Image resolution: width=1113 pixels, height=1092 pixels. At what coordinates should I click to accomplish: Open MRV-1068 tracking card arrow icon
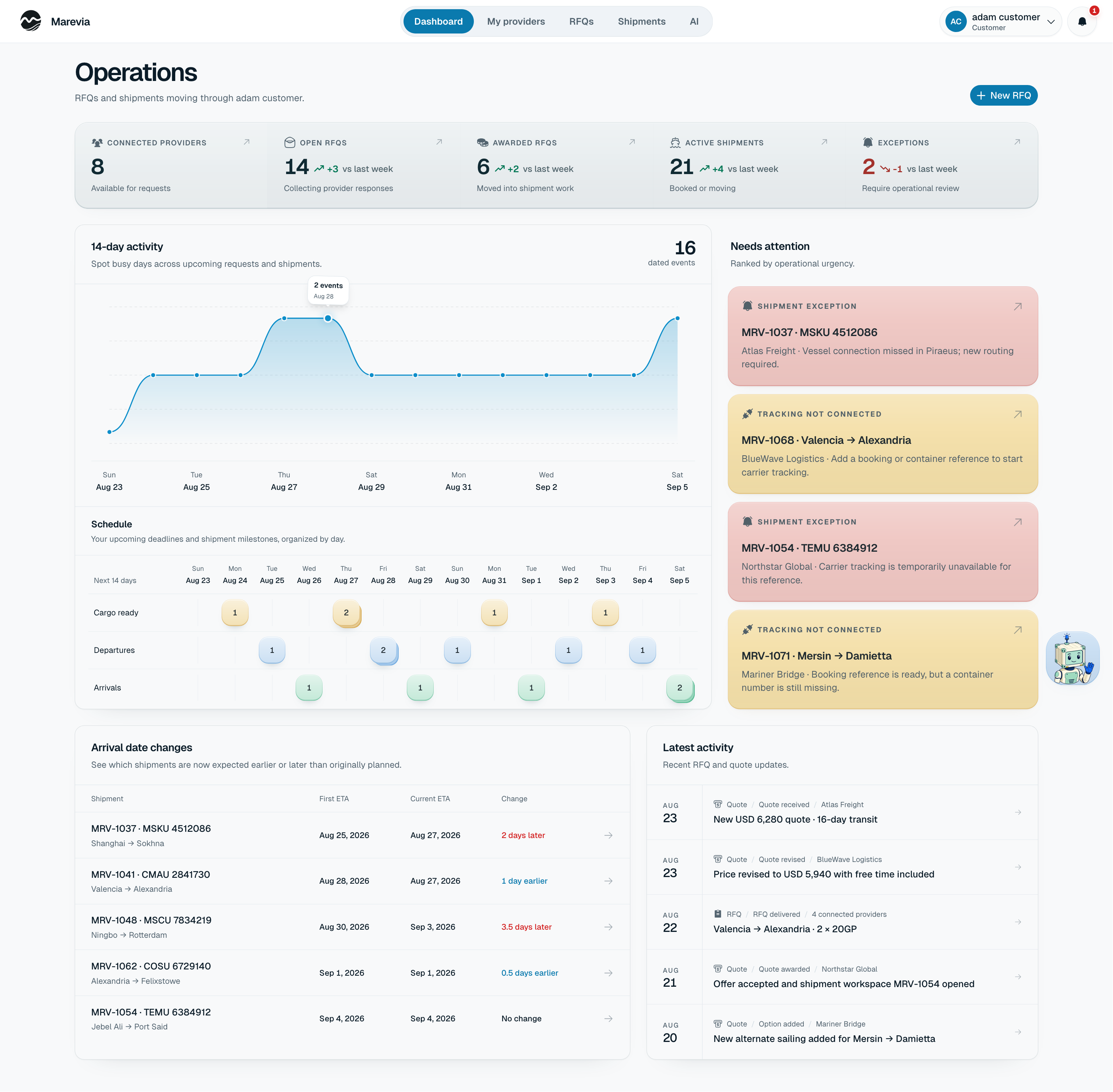click(x=1018, y=414)
